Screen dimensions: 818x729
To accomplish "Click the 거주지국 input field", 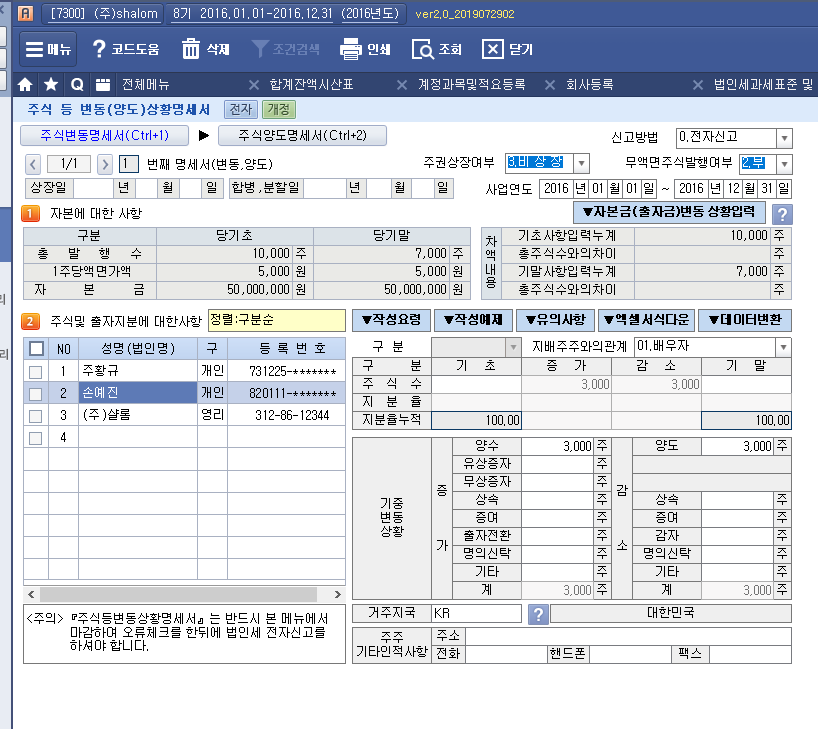I will click(x=474, y=613).
